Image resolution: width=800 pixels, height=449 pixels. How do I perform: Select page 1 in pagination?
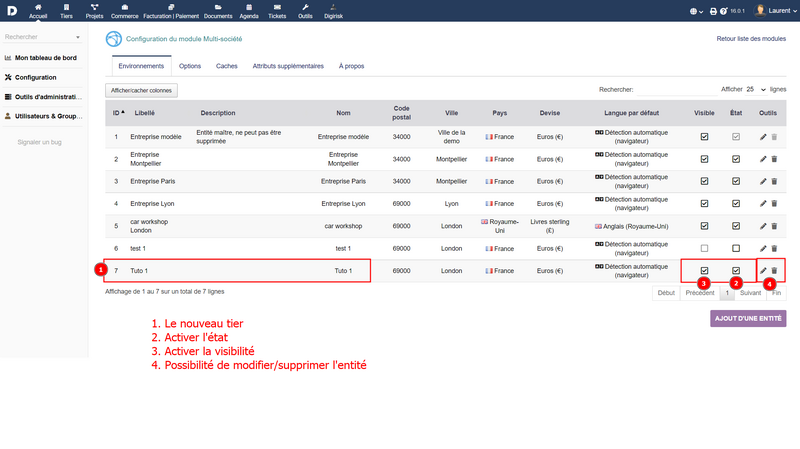727,293
